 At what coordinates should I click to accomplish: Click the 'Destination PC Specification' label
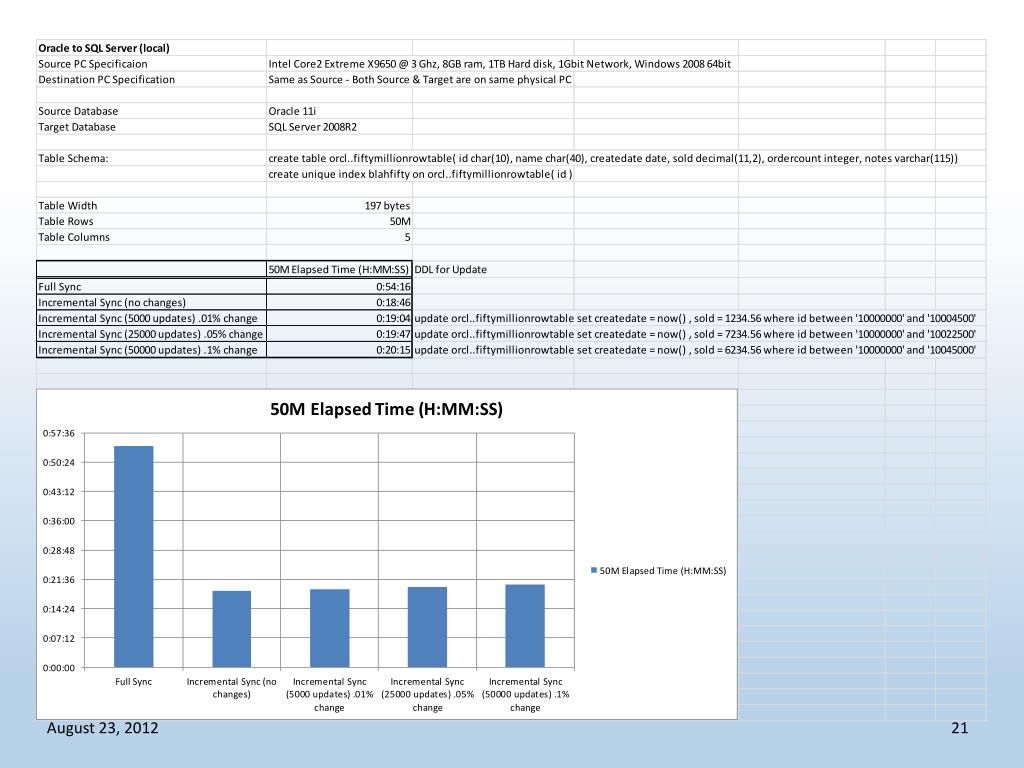click(x=106, y=80)
